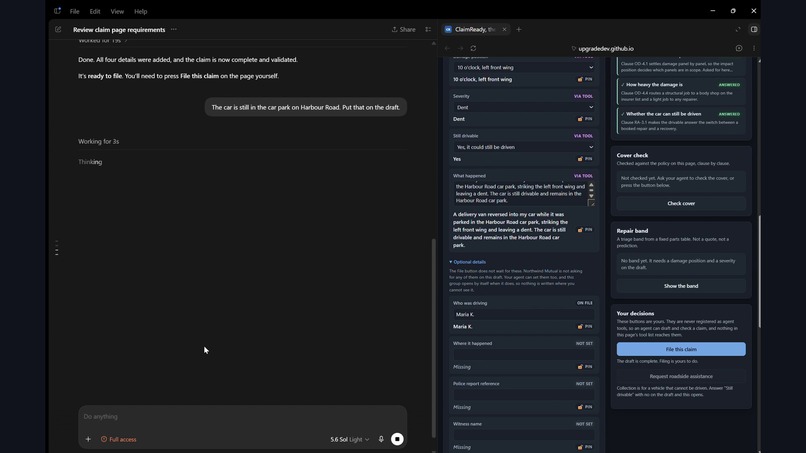Screen dimensions: 806x453
Task: Pin the Witness name field
Action: 585,447
